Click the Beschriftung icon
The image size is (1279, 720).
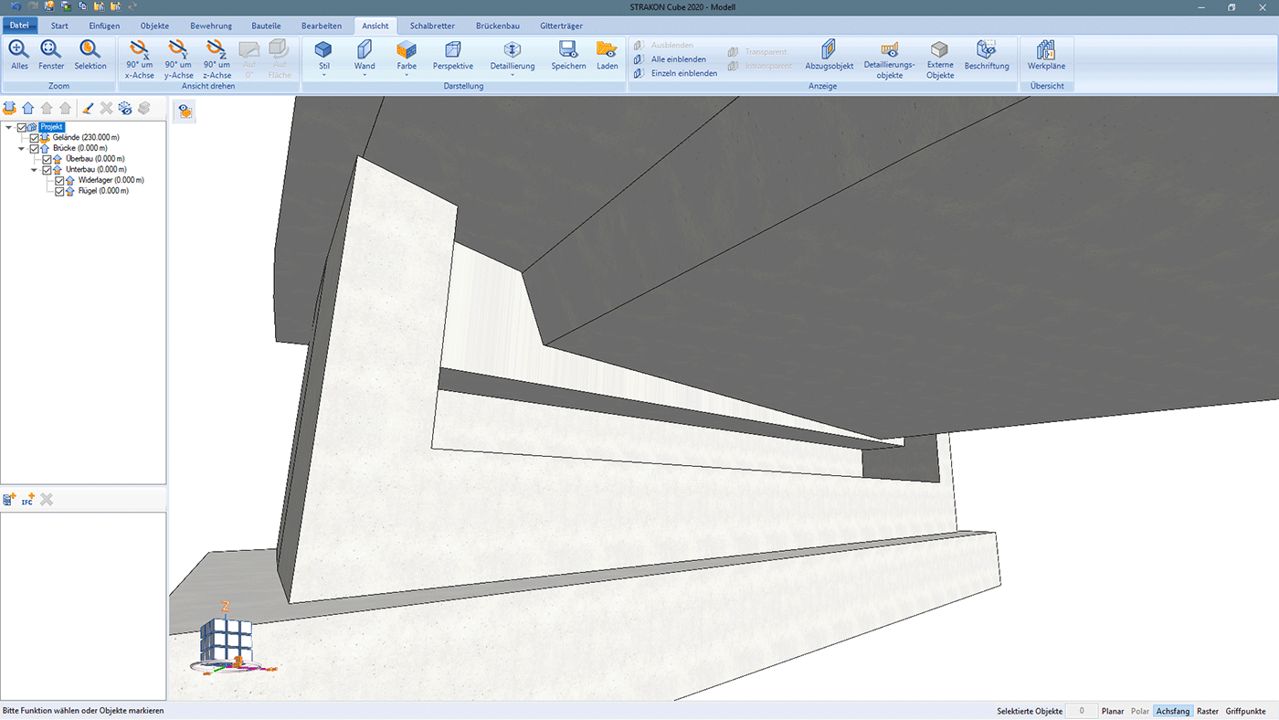point(986,54)
